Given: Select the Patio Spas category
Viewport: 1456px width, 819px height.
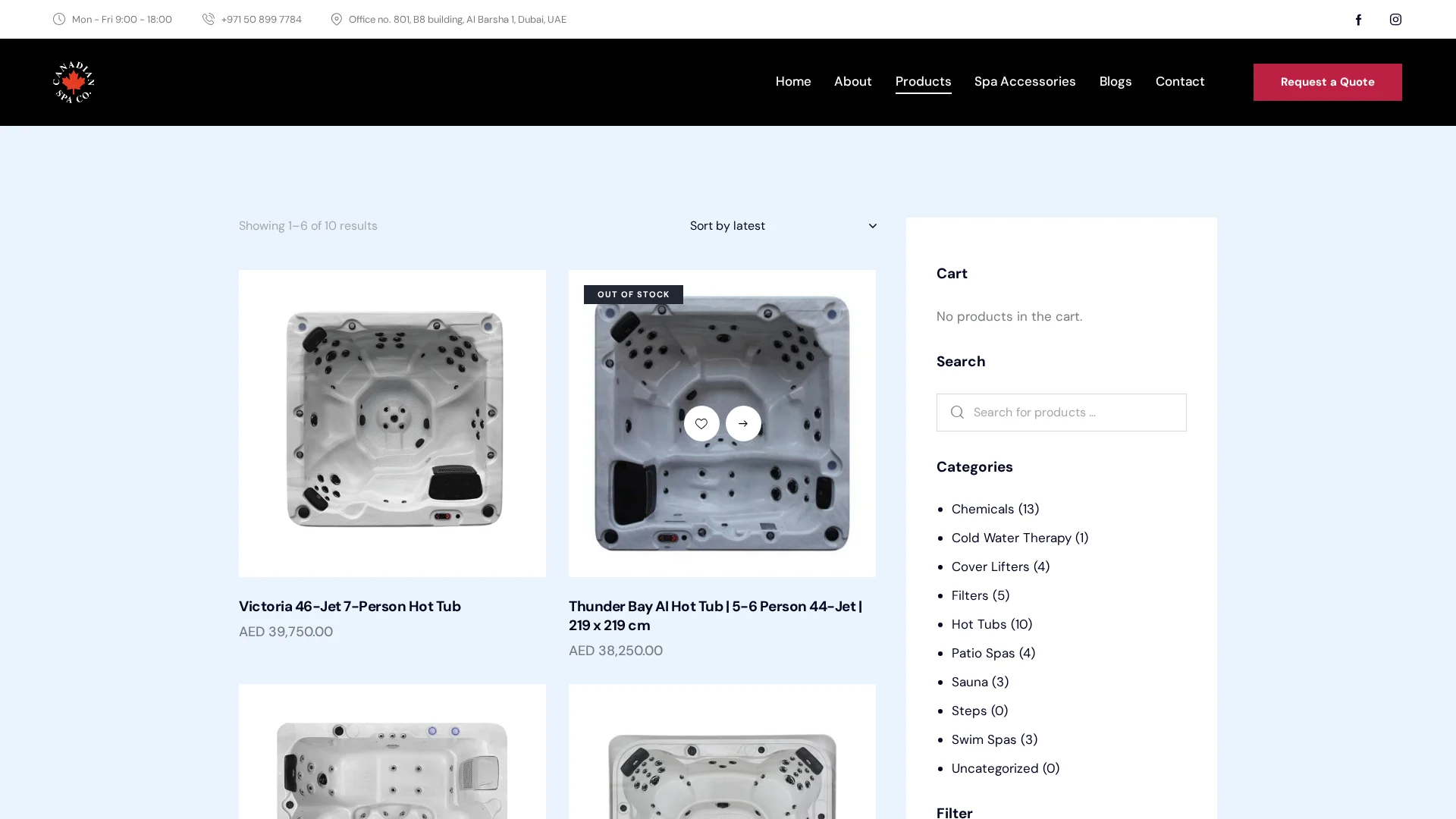Looking at the screenshot, I should [x=983, y=653].
